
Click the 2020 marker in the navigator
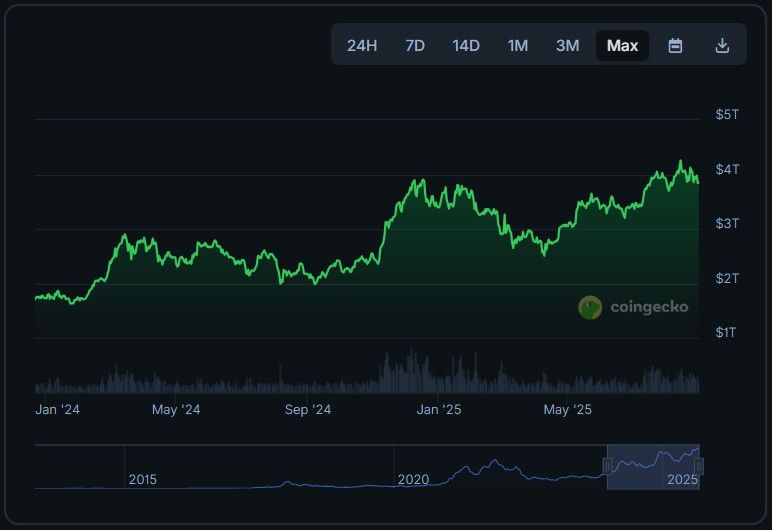pyautogui.click(x=414, y=480)
